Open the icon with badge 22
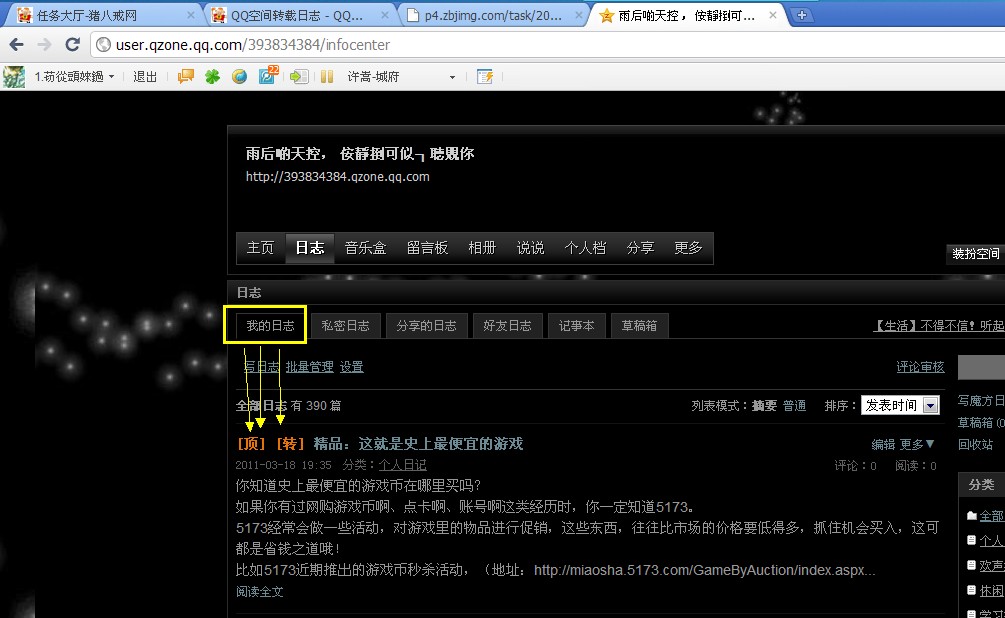 click(268, 75)
